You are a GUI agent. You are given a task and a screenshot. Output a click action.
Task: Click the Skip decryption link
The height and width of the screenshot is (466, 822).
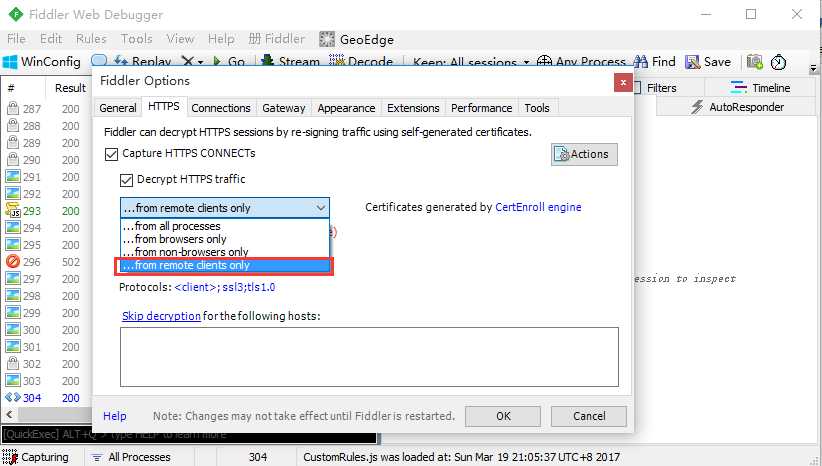161,316
